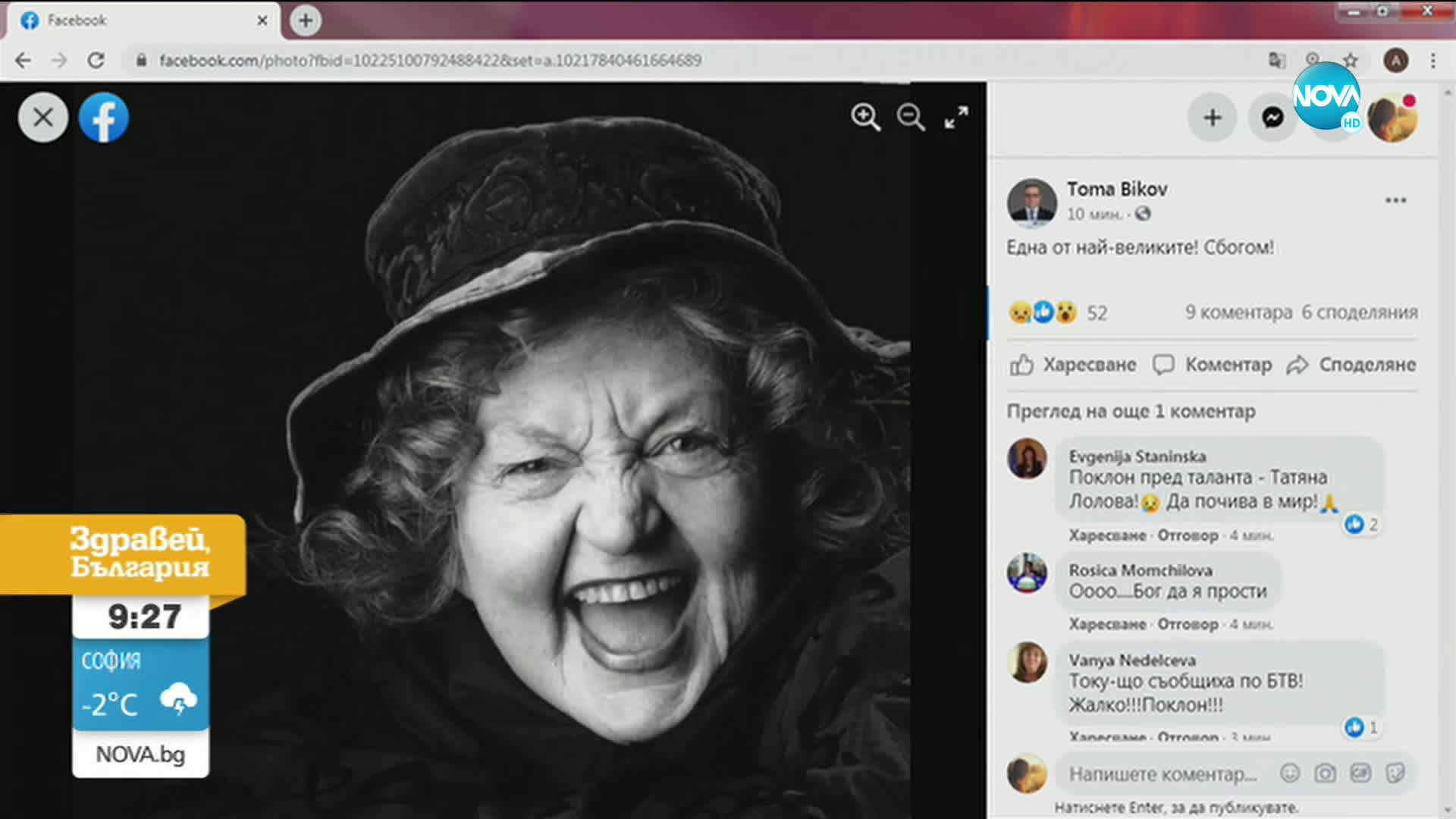This screenshot has width=1456, height=819.
Task: Open the post options three-dots menu
Action: click(1396, 200)
